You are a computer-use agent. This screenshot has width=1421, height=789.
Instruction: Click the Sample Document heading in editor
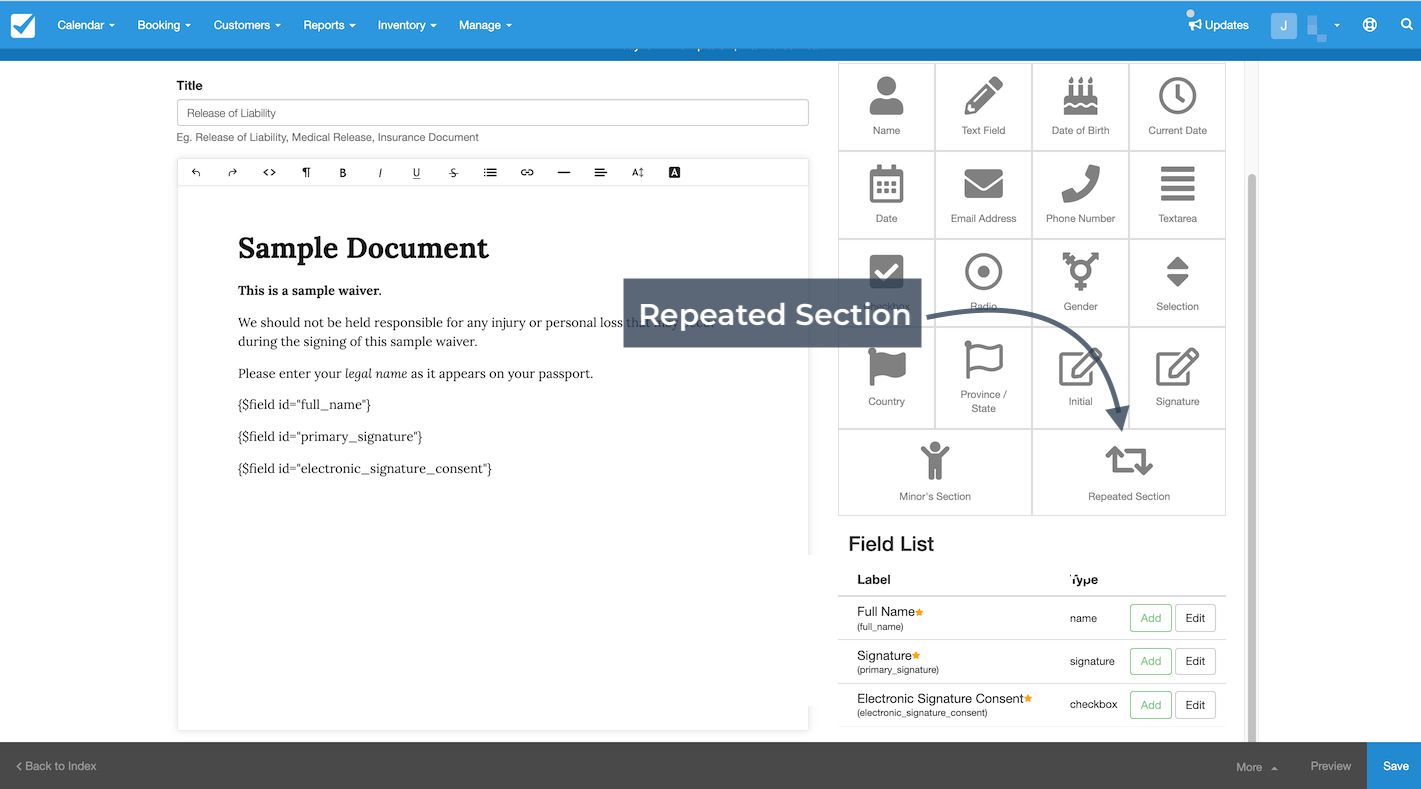tap(363, 248)
